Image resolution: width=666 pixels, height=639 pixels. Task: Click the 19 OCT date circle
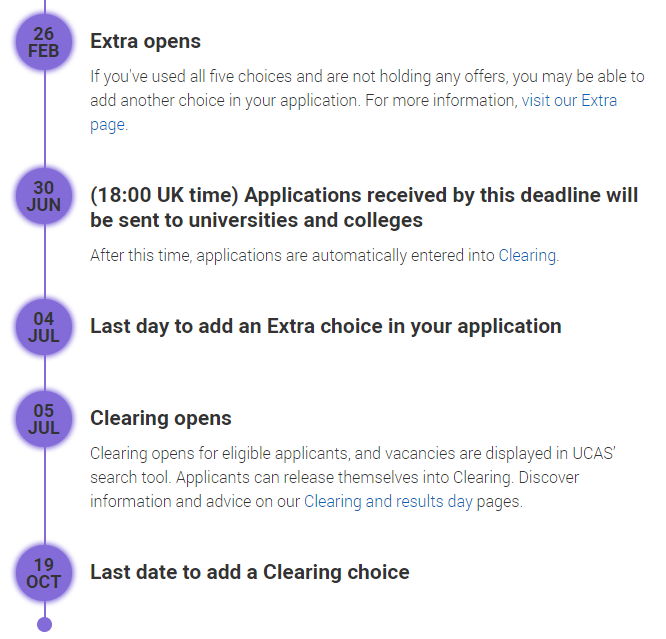click(44, 573)
